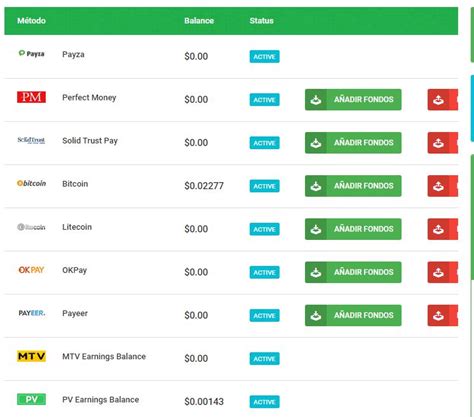Click red withdraw button for Solid Trust Pay
Viewport: 474px width, 417px height.
(x=443, y=143)
